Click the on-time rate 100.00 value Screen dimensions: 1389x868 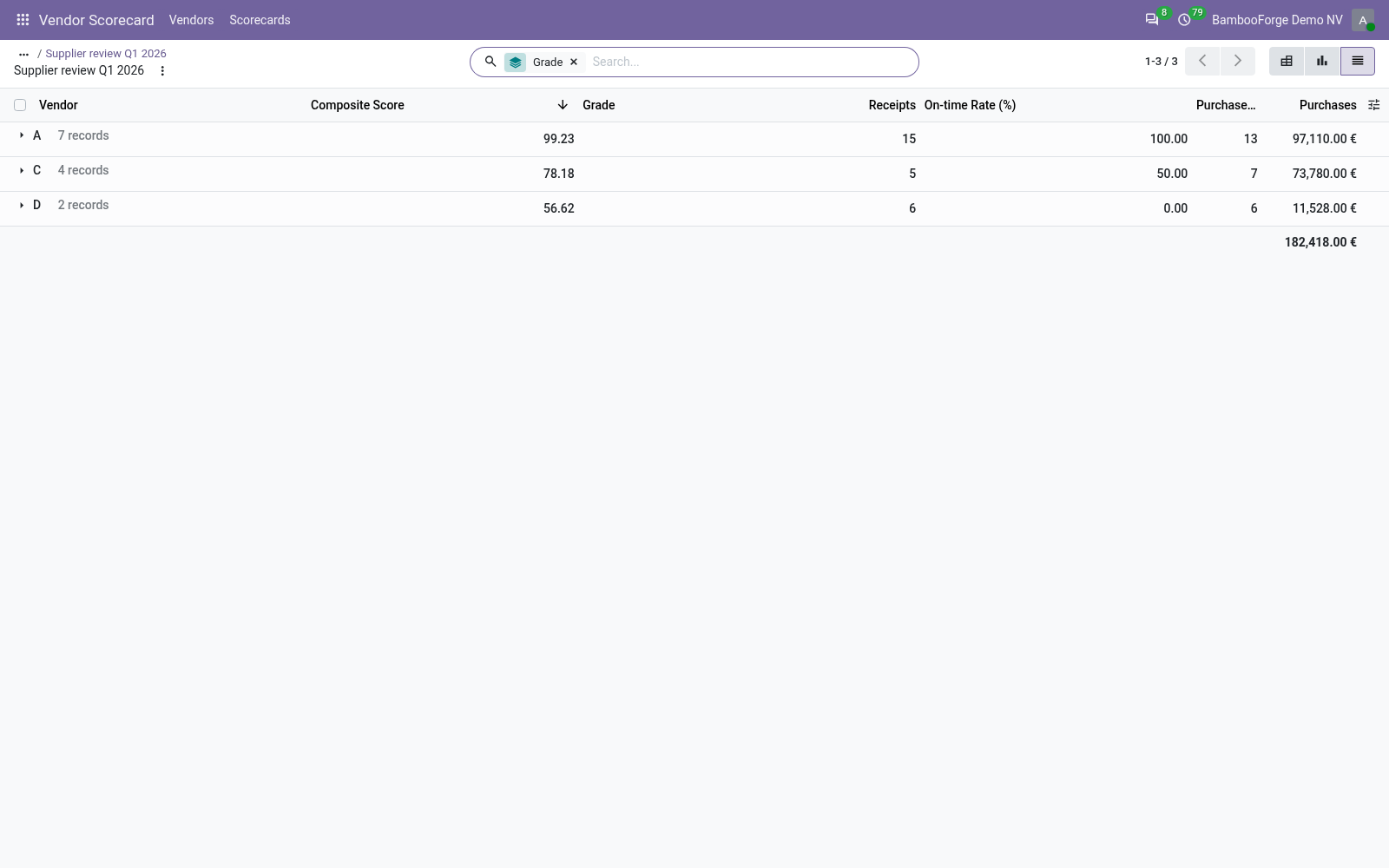[x=1168, y=139]
